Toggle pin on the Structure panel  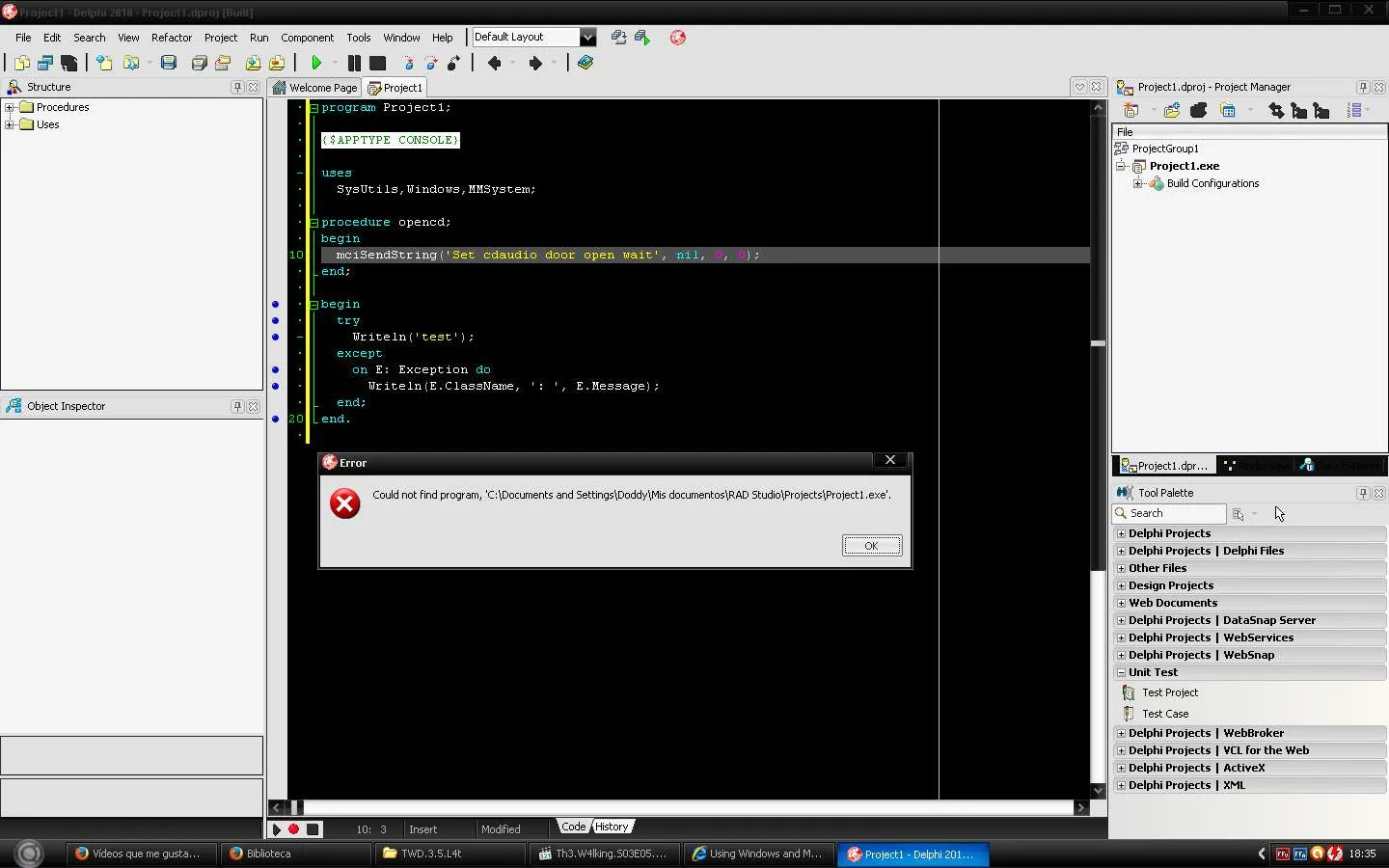click(x=237, y=87)
